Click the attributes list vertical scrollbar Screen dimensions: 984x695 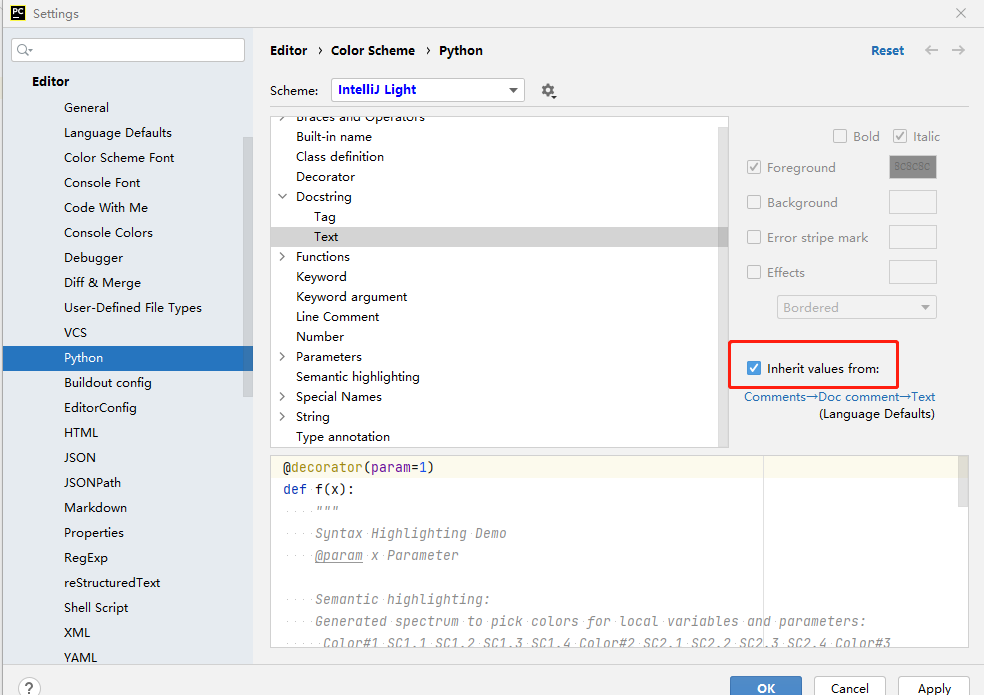click(723, 287)
